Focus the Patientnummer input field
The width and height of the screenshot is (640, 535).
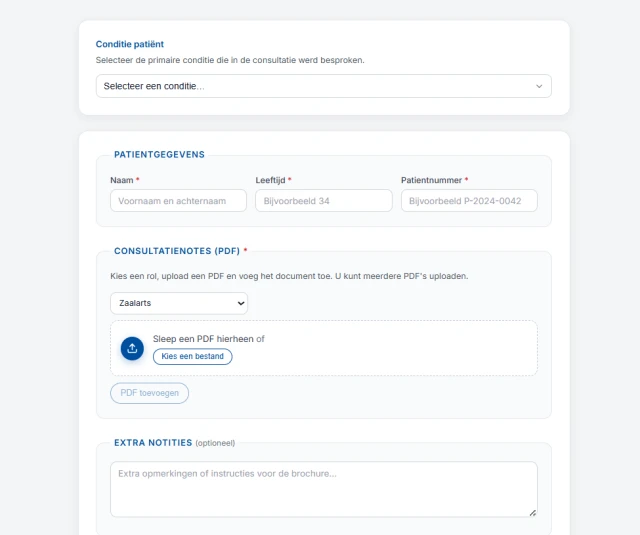(469, 201)
